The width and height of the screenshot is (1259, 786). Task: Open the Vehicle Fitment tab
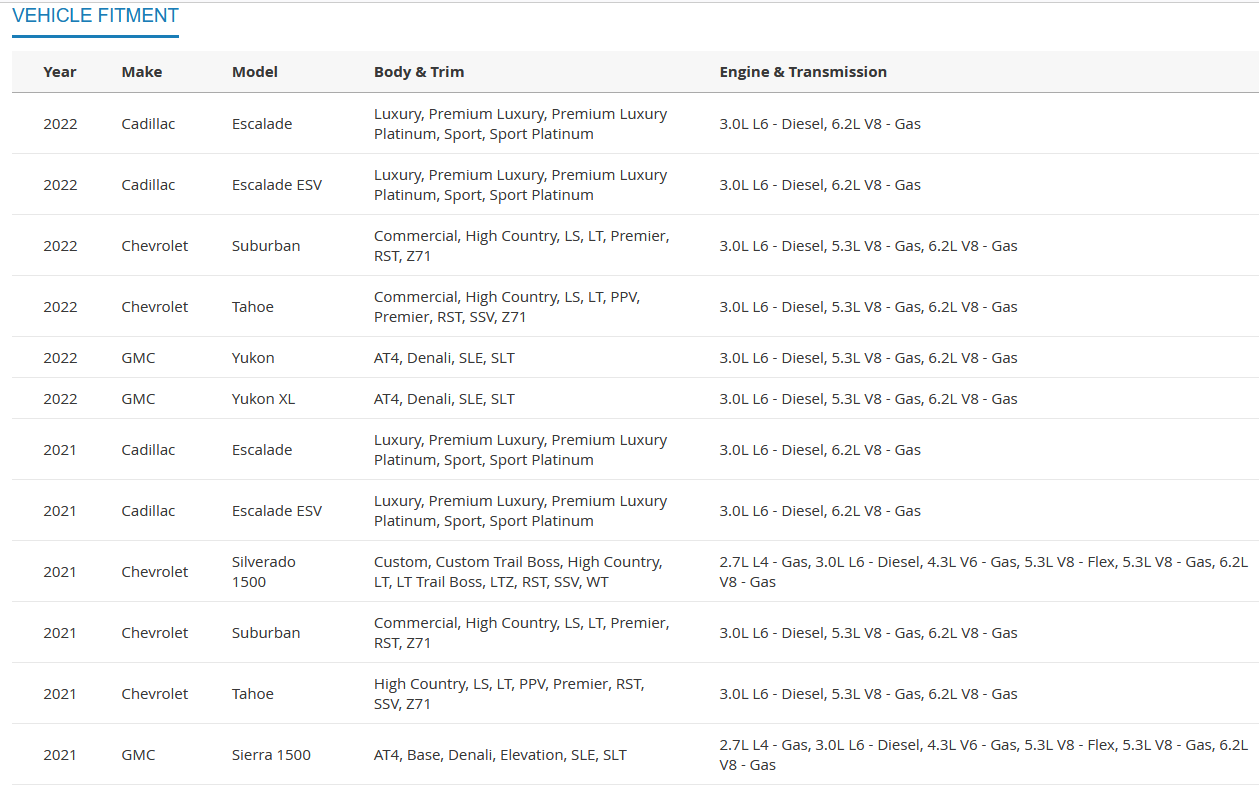[95, 16]
